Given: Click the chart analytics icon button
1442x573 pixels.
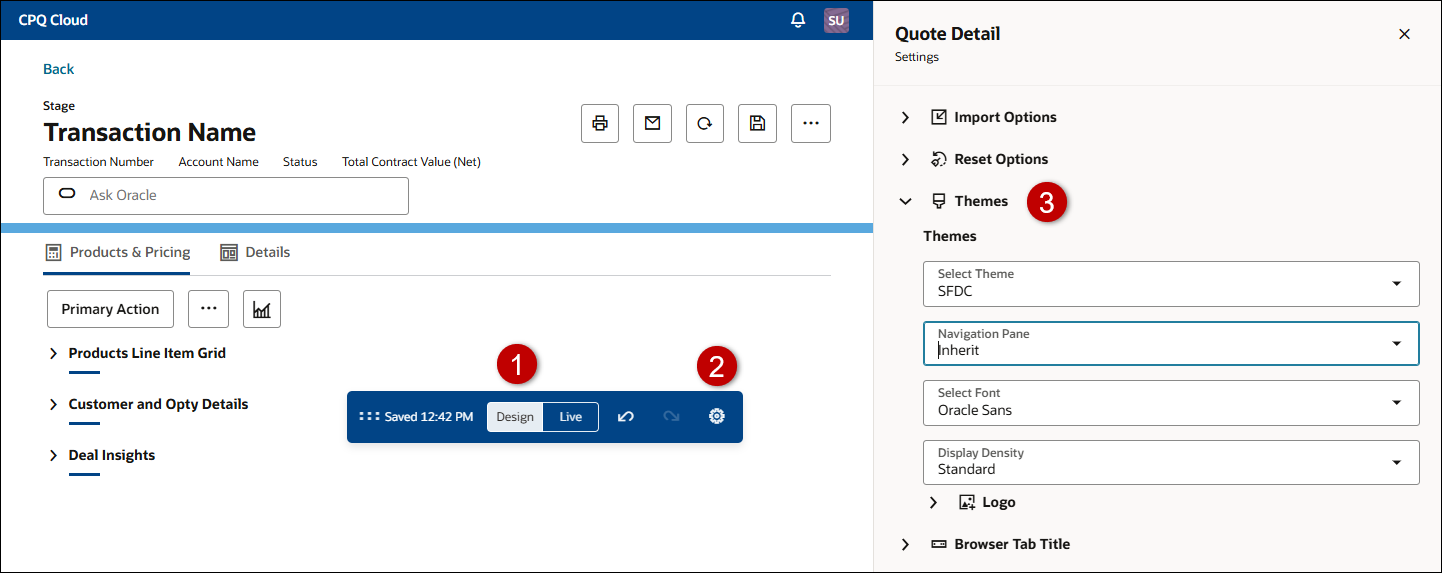Looking at the screenshot, I should coord(262,309).
